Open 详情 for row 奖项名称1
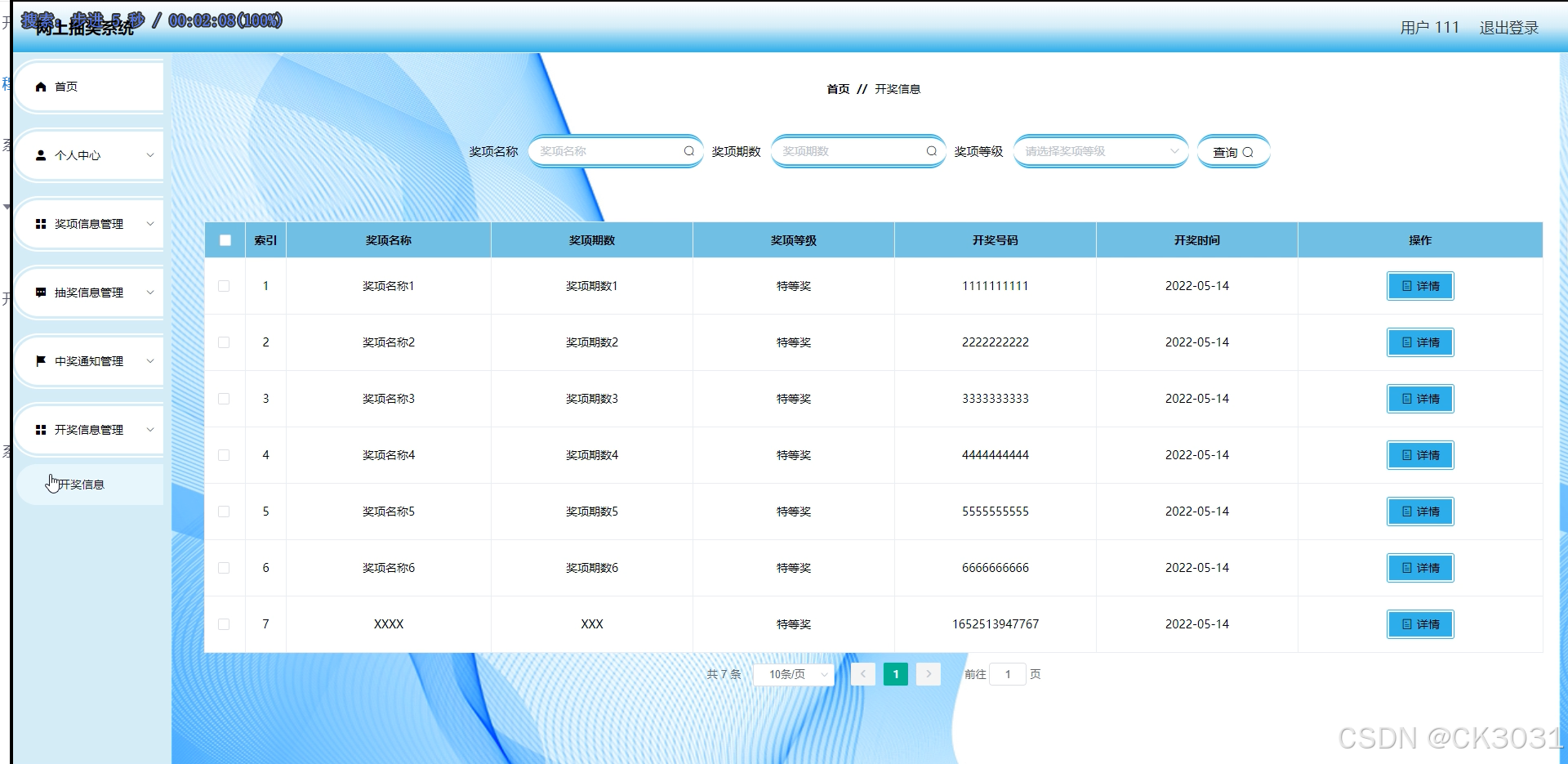This screenshot has height=764, width=1568. point(1420,286)
